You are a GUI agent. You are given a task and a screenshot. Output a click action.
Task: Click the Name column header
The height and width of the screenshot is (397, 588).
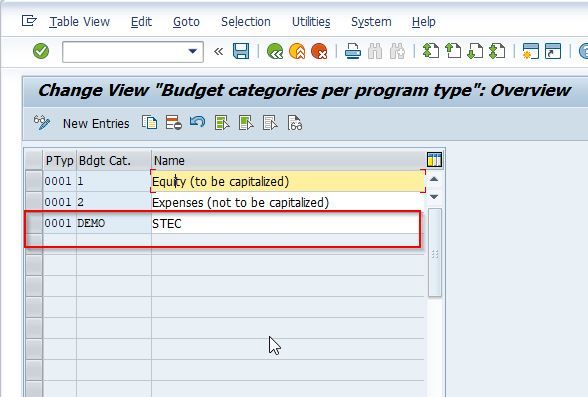coord(288,160)
